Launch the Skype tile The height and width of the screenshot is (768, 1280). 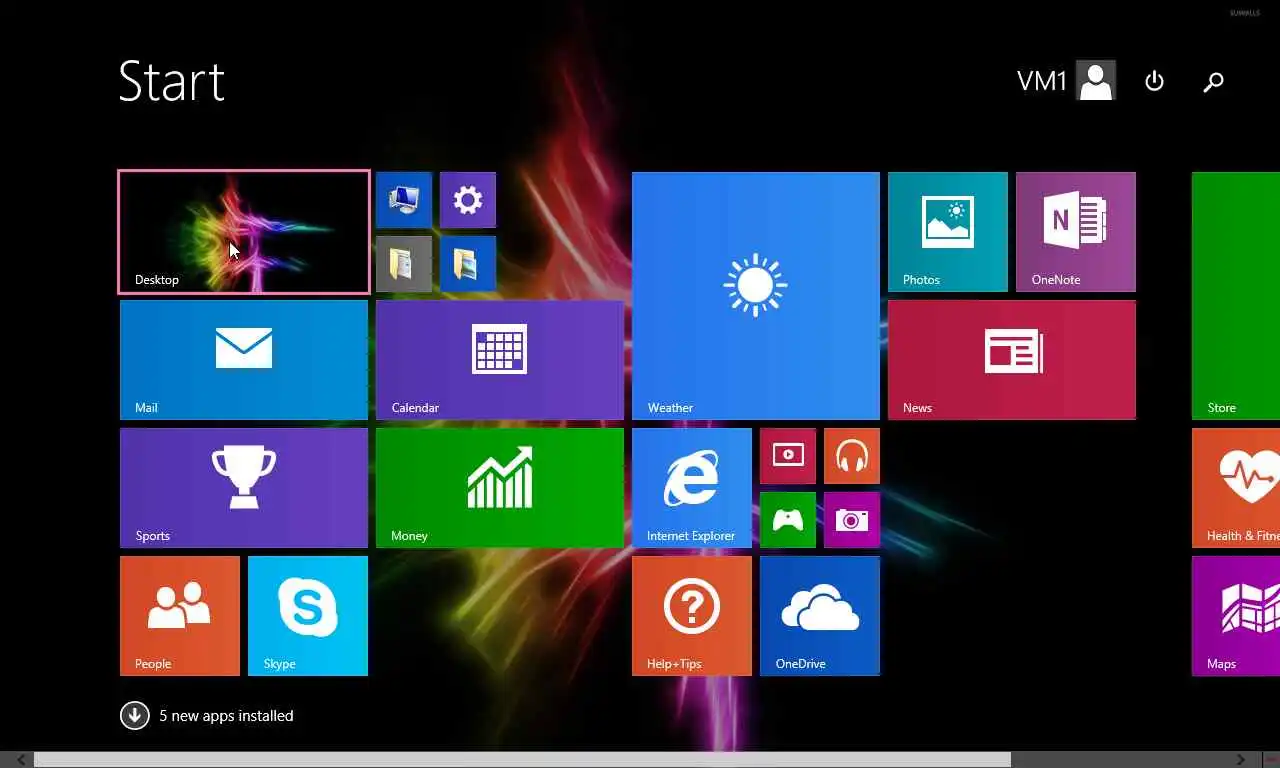(x=308, y=616)
